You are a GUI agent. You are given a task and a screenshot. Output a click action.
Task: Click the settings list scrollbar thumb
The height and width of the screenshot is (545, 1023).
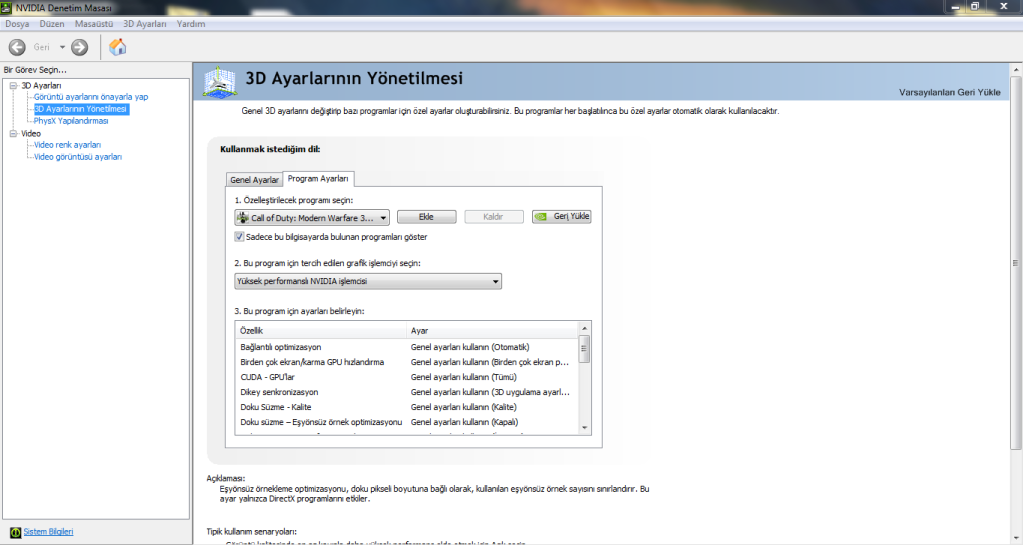(x=585, y=349)
